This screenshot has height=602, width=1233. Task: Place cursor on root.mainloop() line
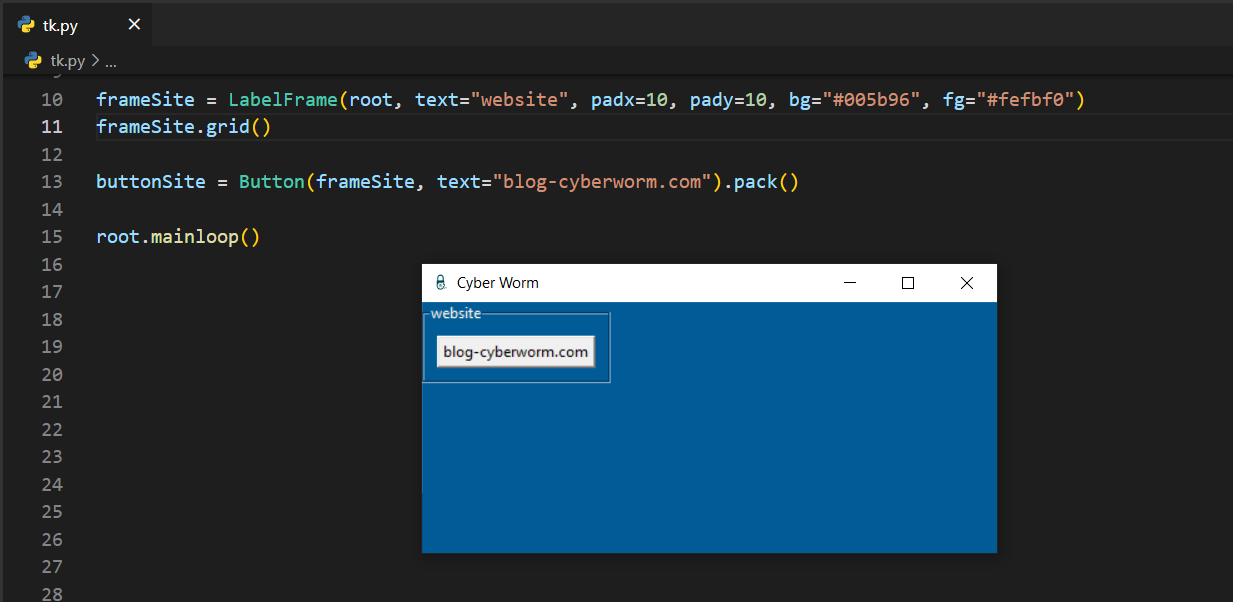[177, 237]
